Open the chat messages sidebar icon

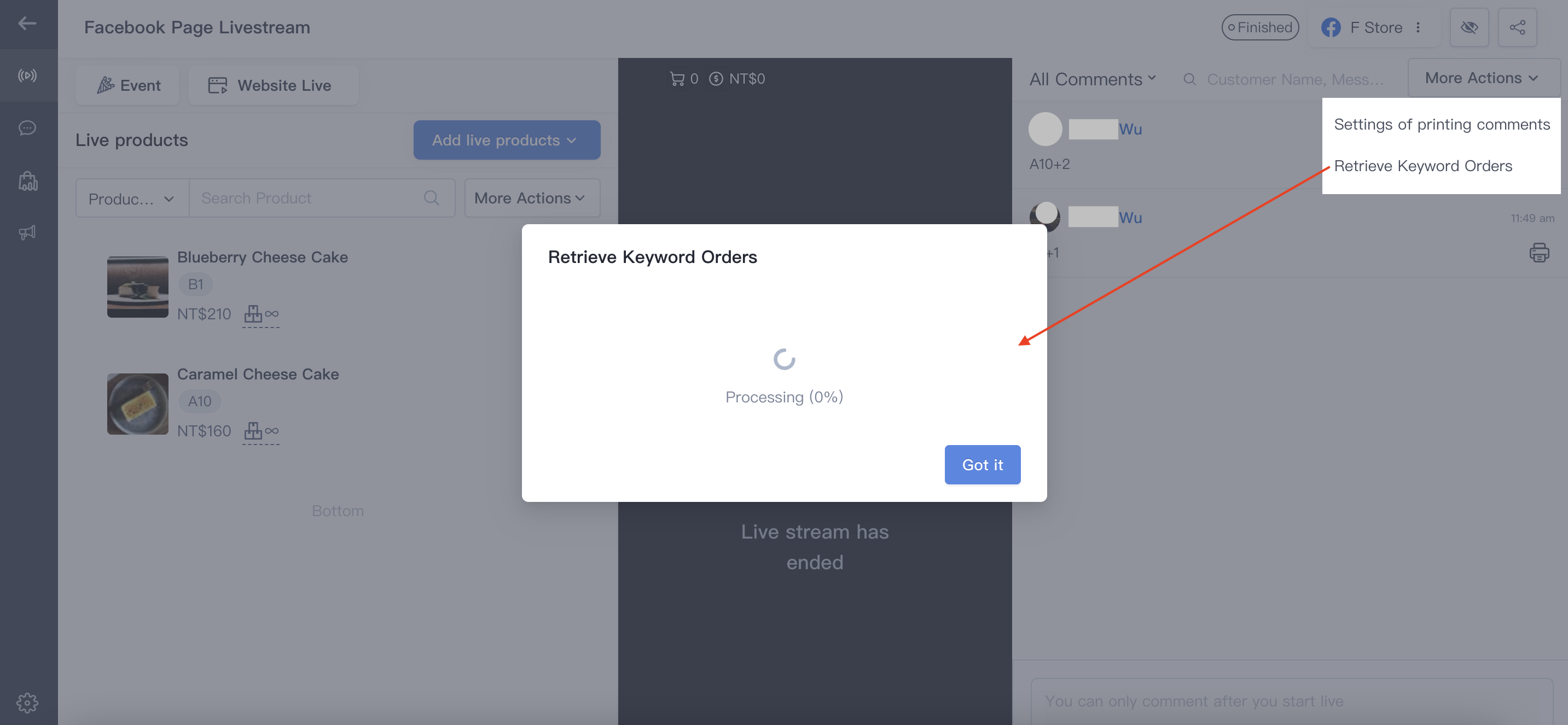27,128
